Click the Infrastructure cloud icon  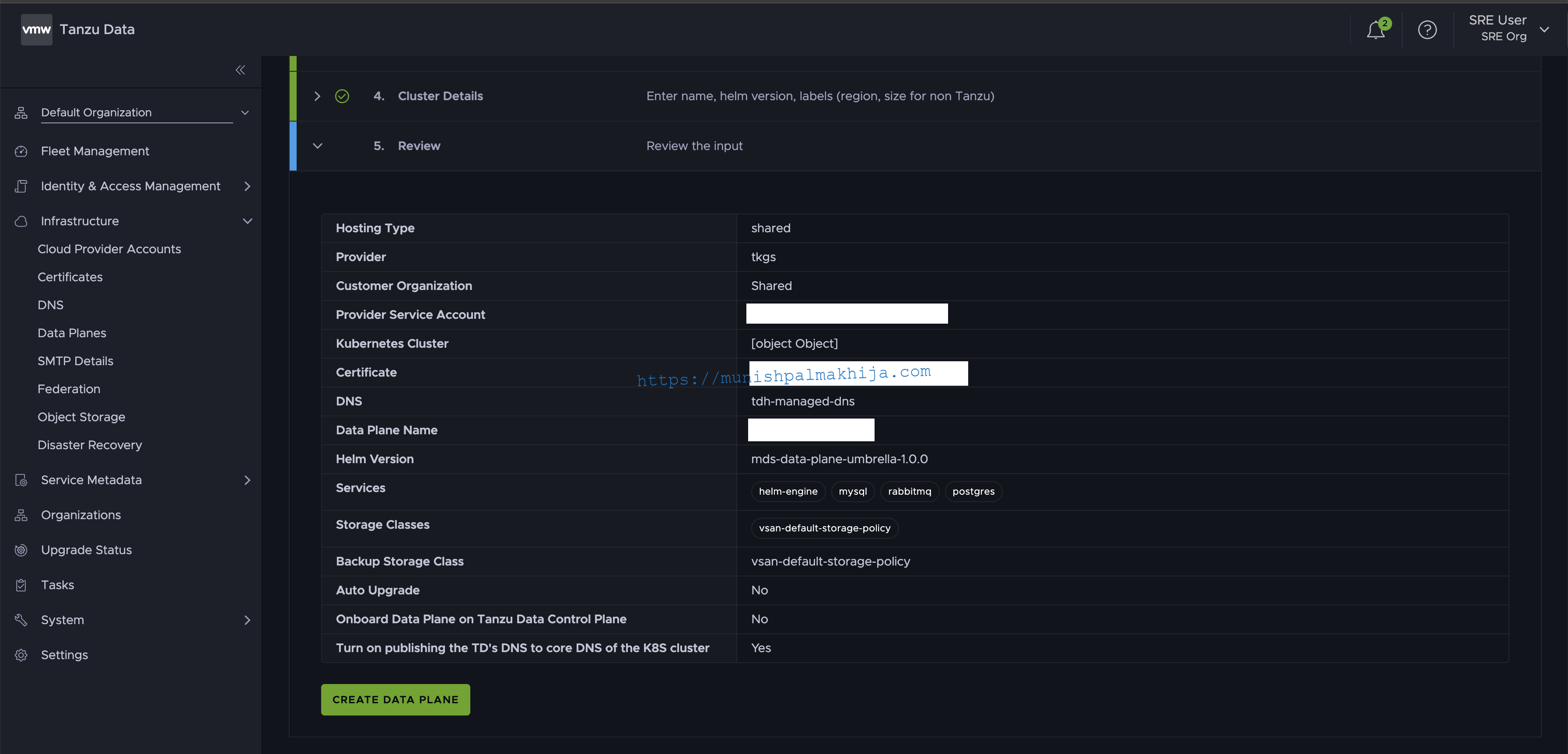[21, 221]
